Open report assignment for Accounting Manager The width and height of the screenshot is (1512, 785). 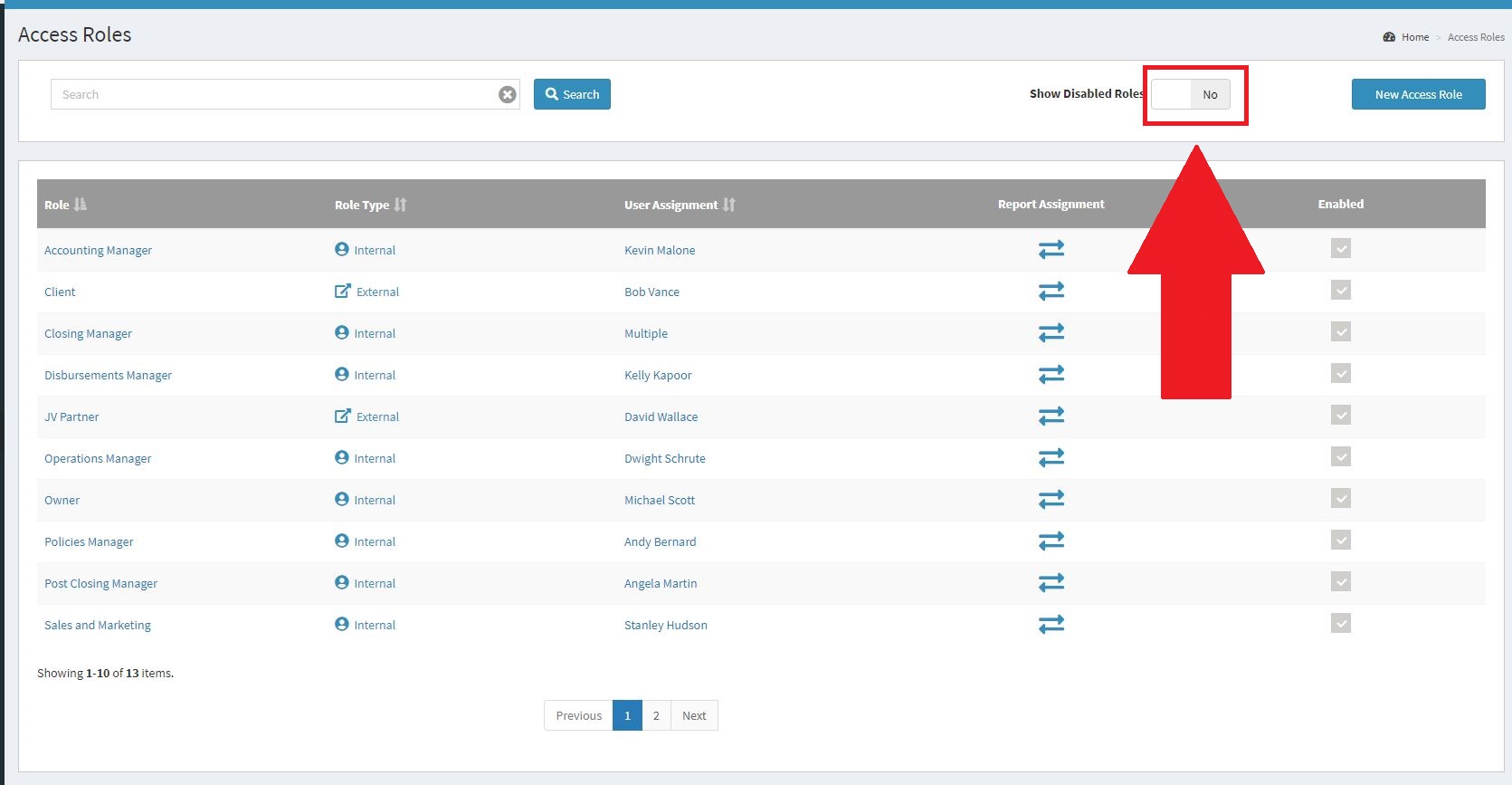point(1051,249)
